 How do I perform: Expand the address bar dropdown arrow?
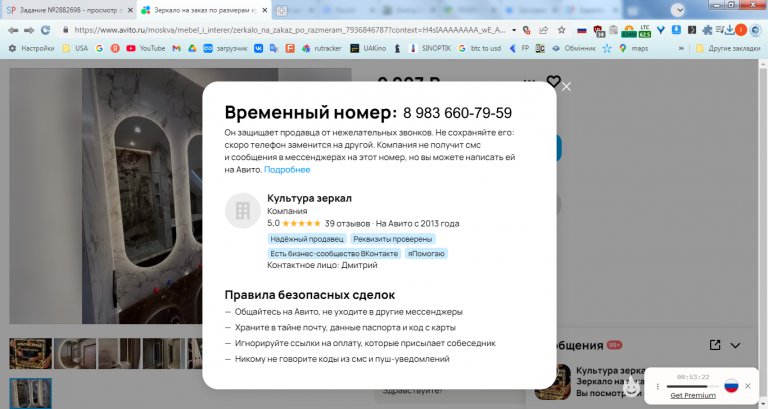[x=514, y=30]
